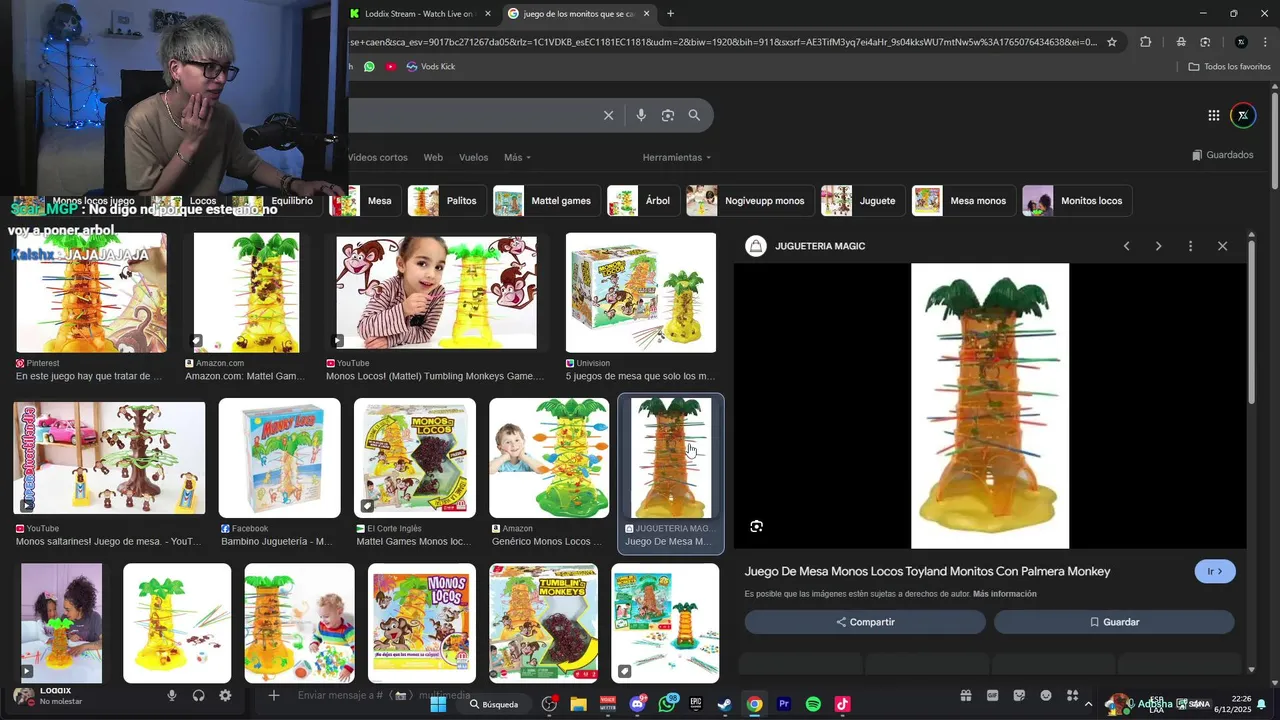Open Spotify from the taskbar
Image resolution: width=1280 pixels, height=720 pixels.
click(813, 704)
